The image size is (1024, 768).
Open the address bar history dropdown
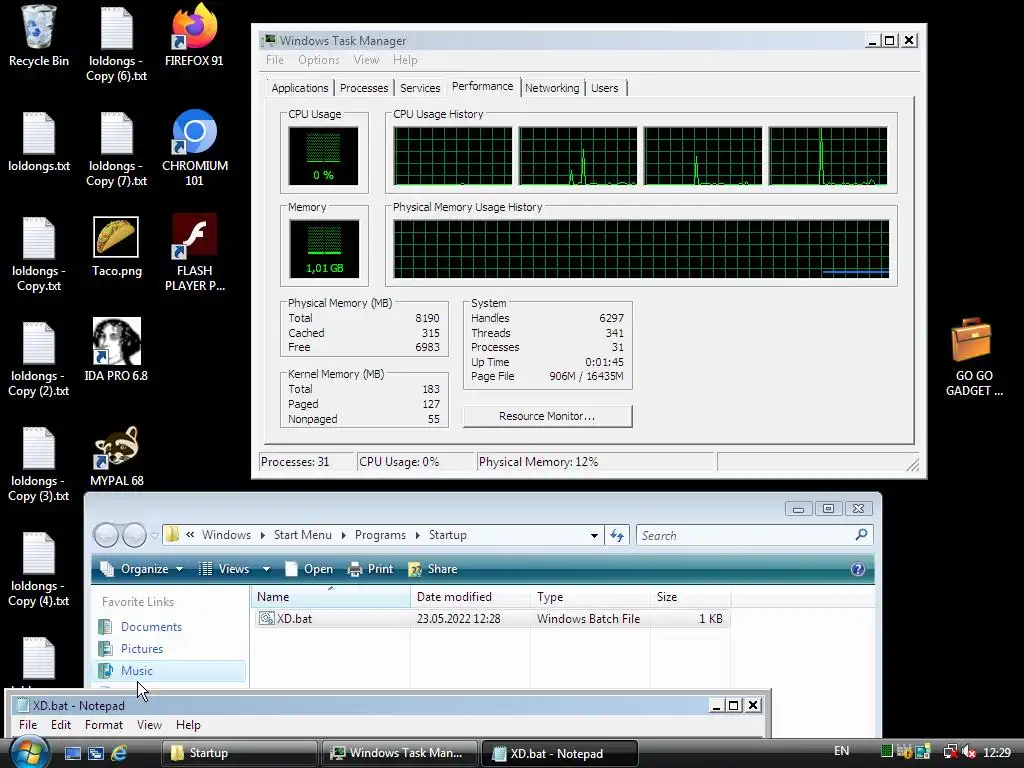[594, 536]
